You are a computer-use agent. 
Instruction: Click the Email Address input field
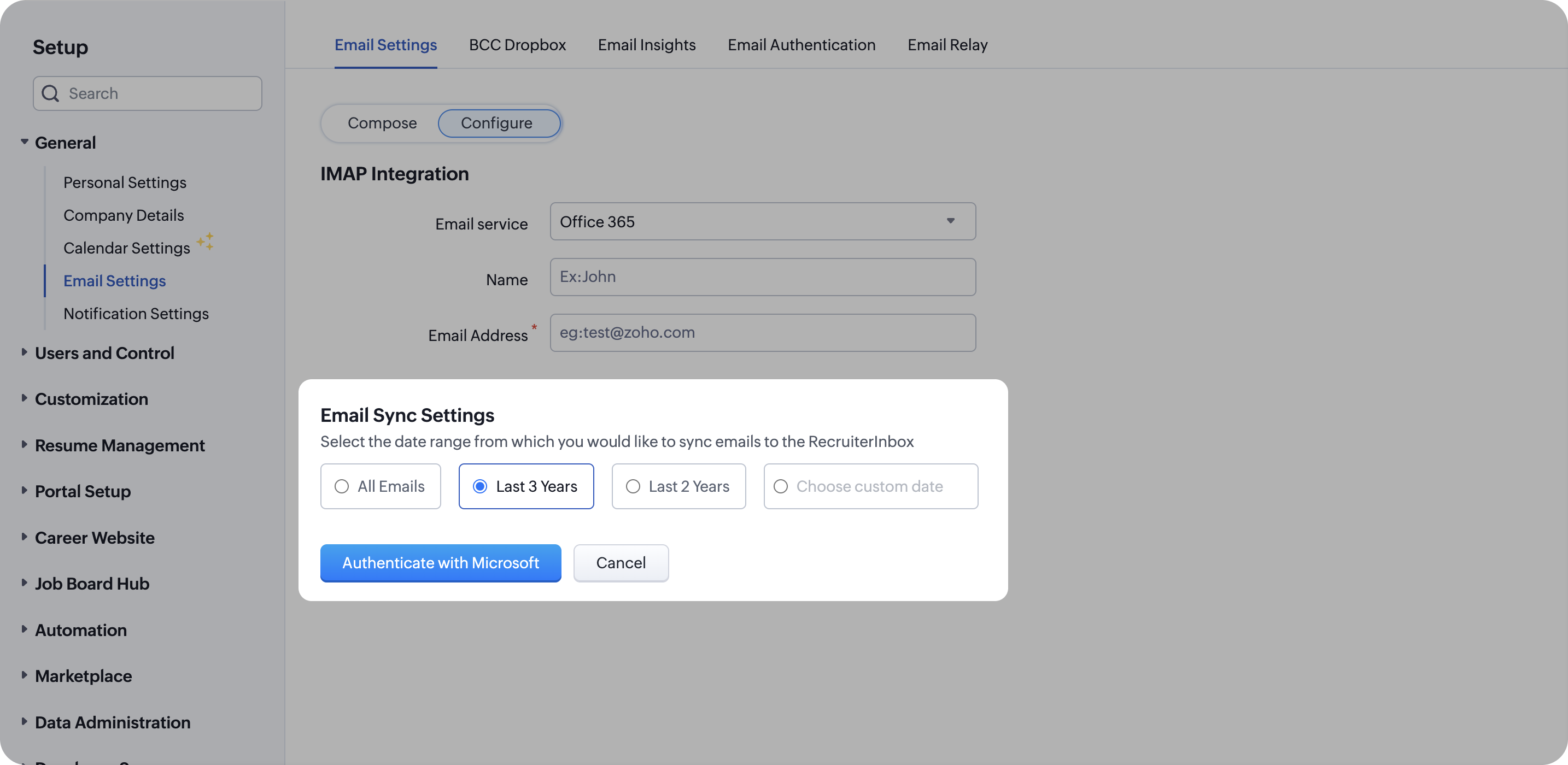[762, 333]
